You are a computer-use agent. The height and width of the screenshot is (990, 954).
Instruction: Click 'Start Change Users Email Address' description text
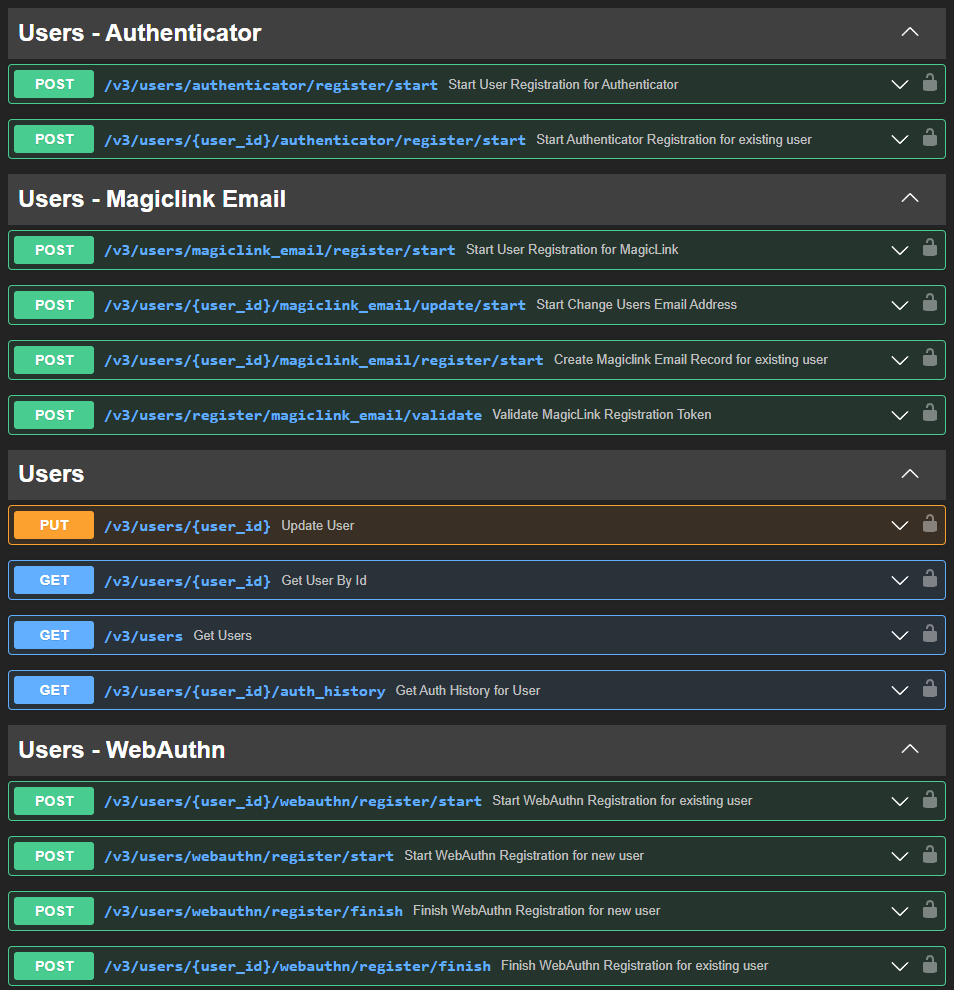(x=636, y=304)
